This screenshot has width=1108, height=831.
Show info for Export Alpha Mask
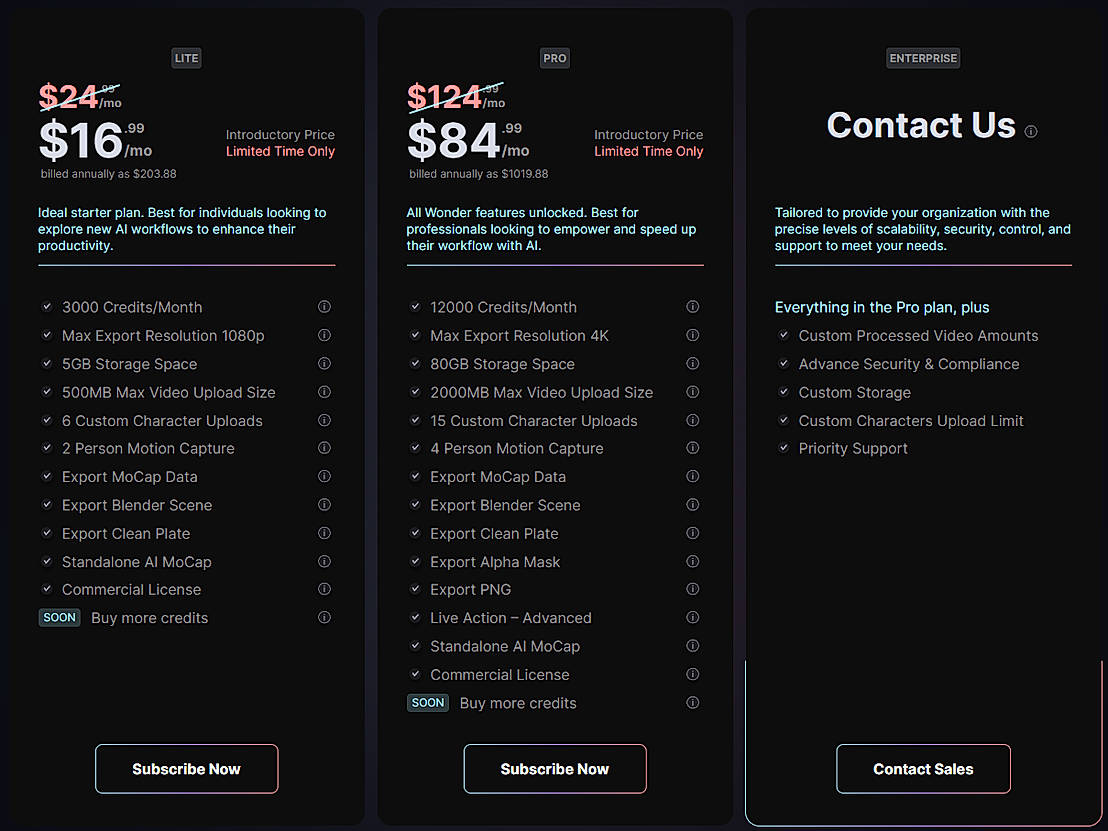(693, 562)
